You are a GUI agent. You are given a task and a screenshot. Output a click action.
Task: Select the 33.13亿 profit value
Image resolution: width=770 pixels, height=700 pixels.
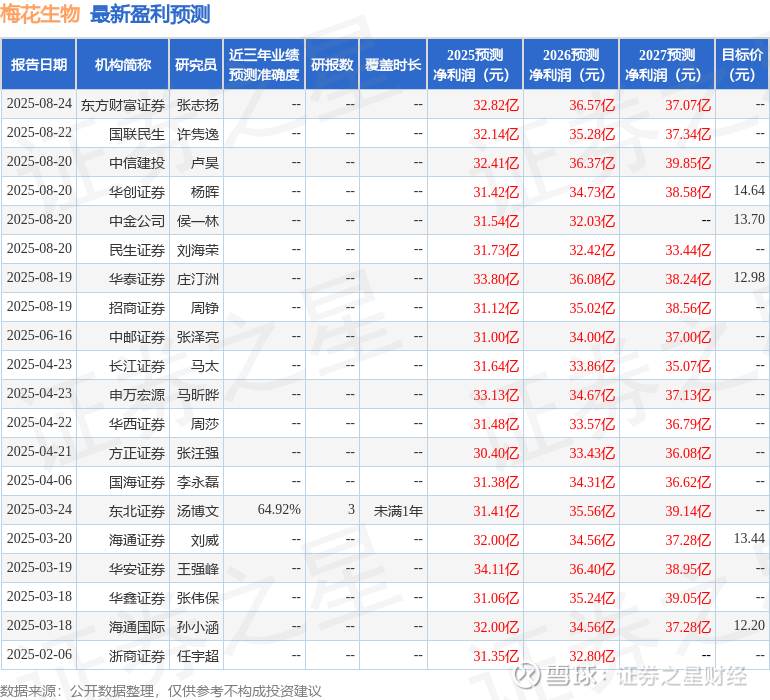pyautogui.click(x=496, y=395)
